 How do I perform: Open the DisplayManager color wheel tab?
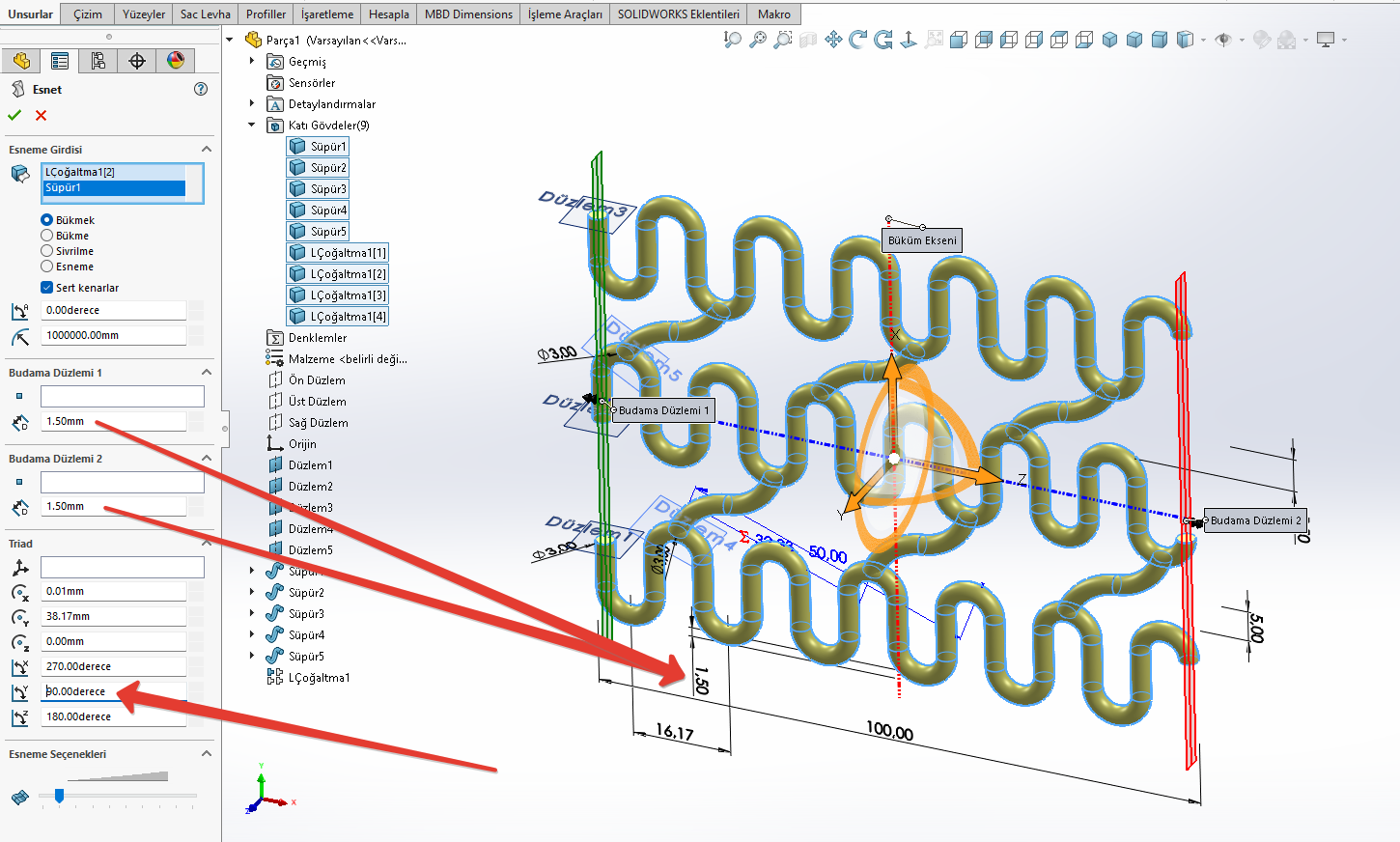pos(175,61)
